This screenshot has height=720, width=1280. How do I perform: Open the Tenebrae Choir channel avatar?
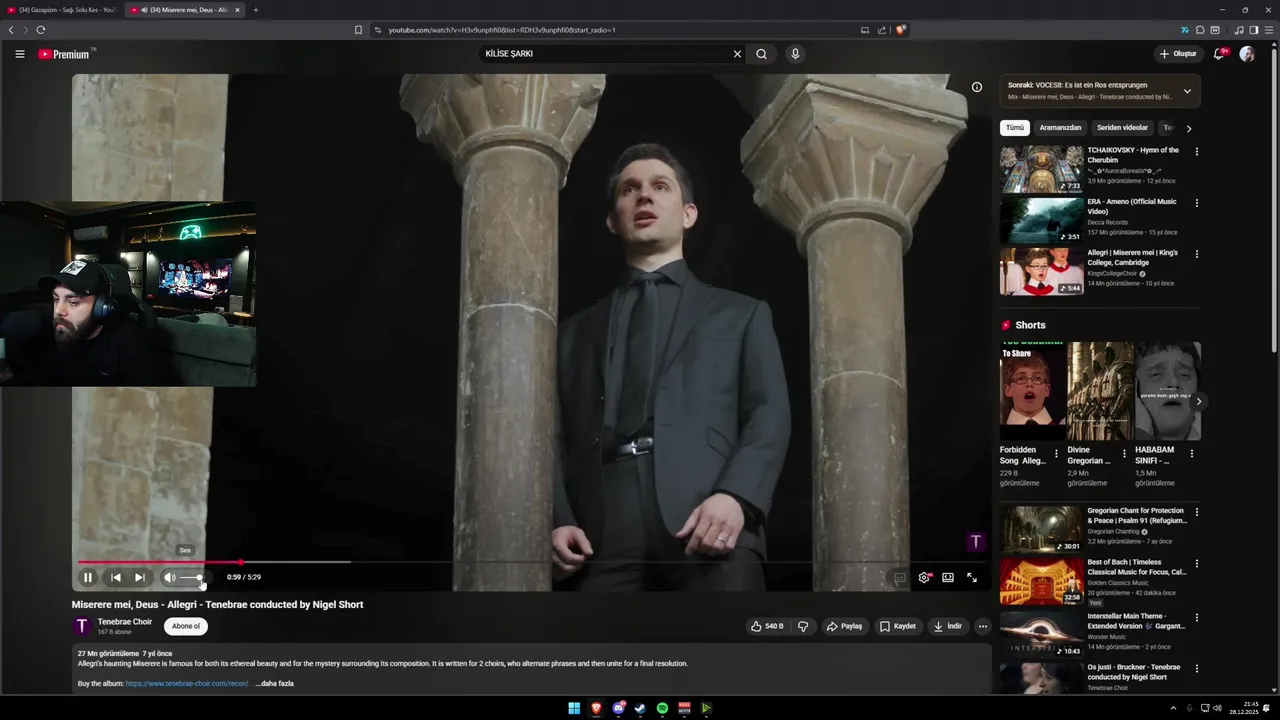pos(82,626)
